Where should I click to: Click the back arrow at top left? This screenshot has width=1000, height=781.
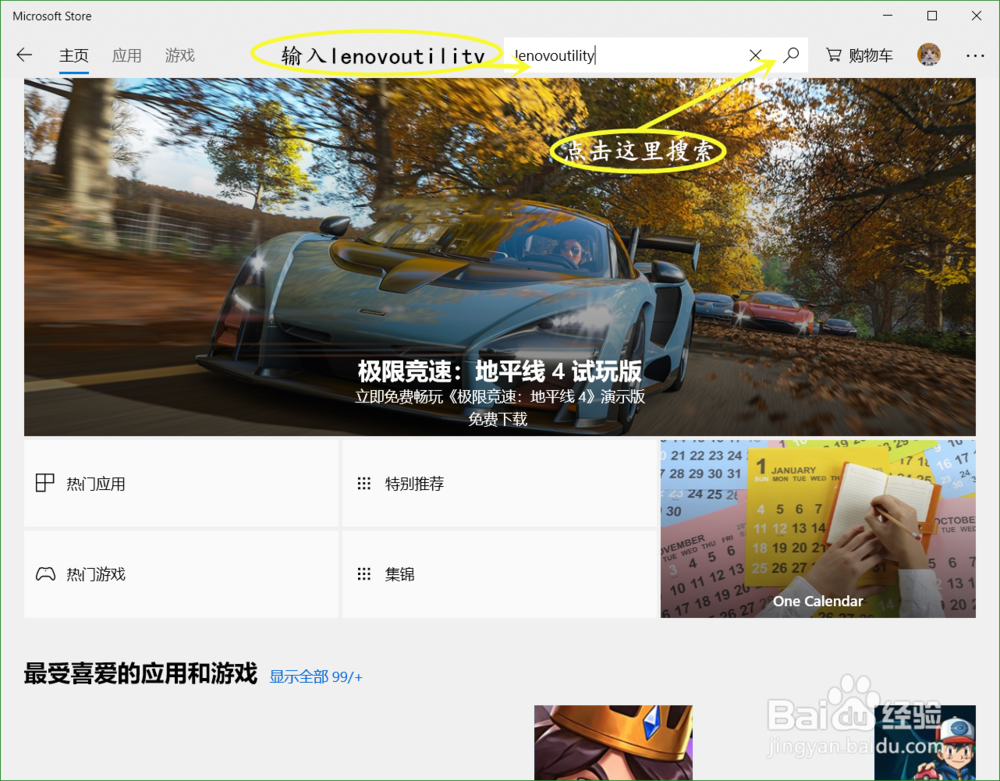[x=24, y=55]
